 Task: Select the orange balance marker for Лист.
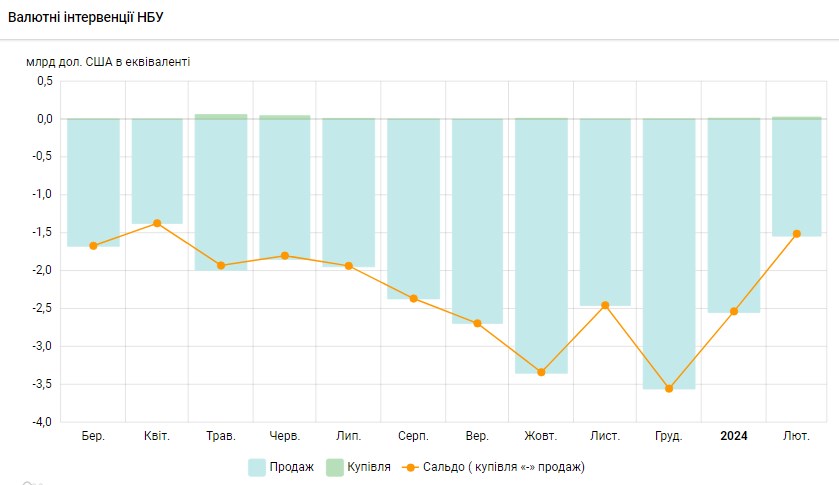605,305
